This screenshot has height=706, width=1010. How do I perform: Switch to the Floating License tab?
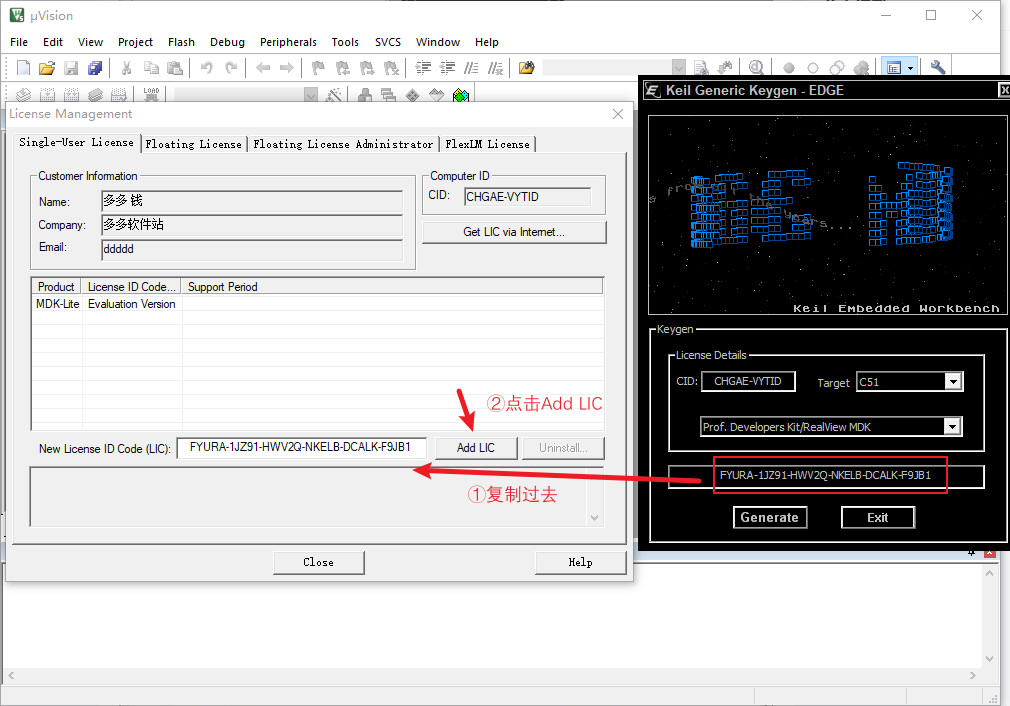(x=193, y=144)
